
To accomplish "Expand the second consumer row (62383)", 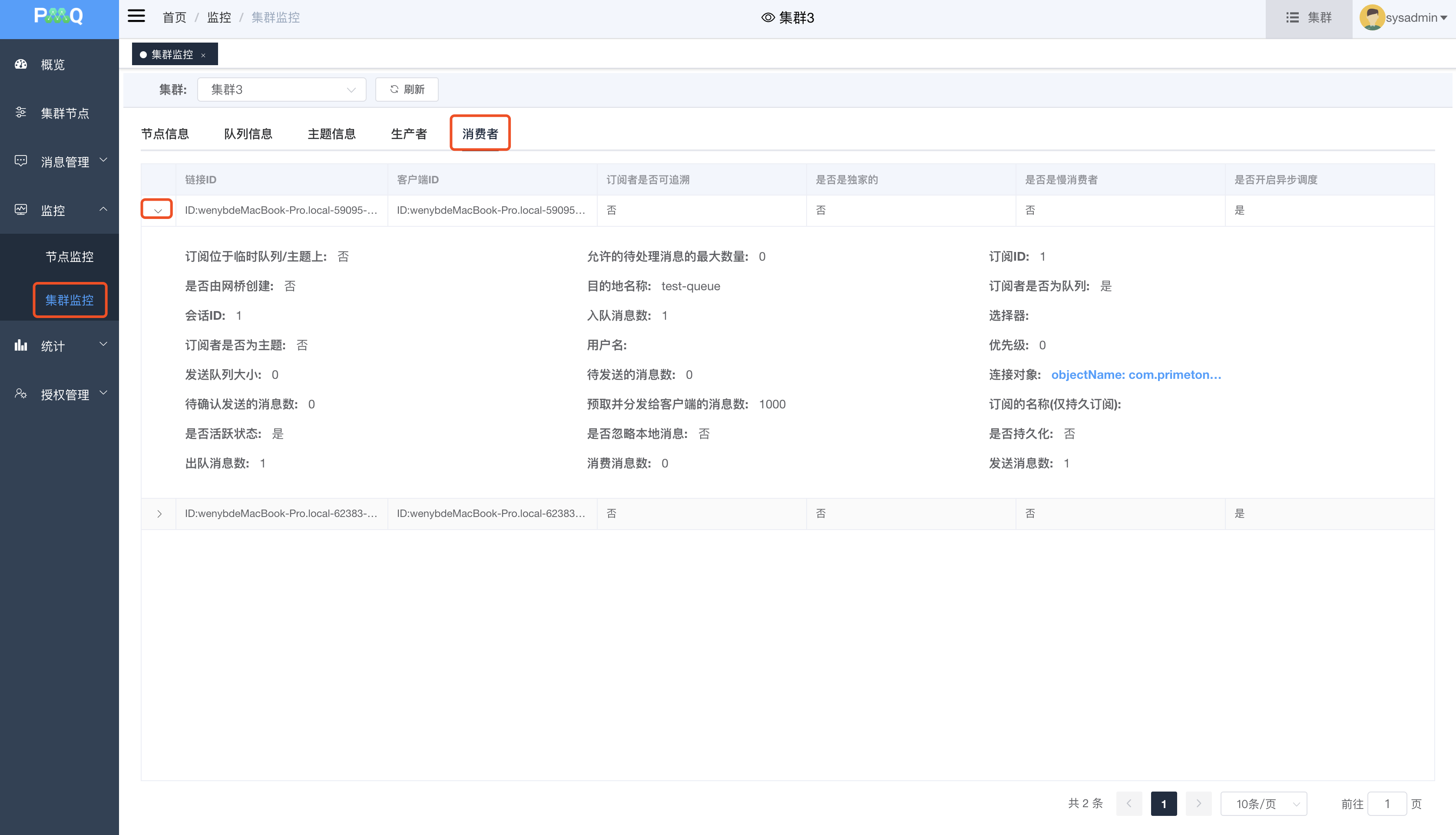I will [159, 514].
